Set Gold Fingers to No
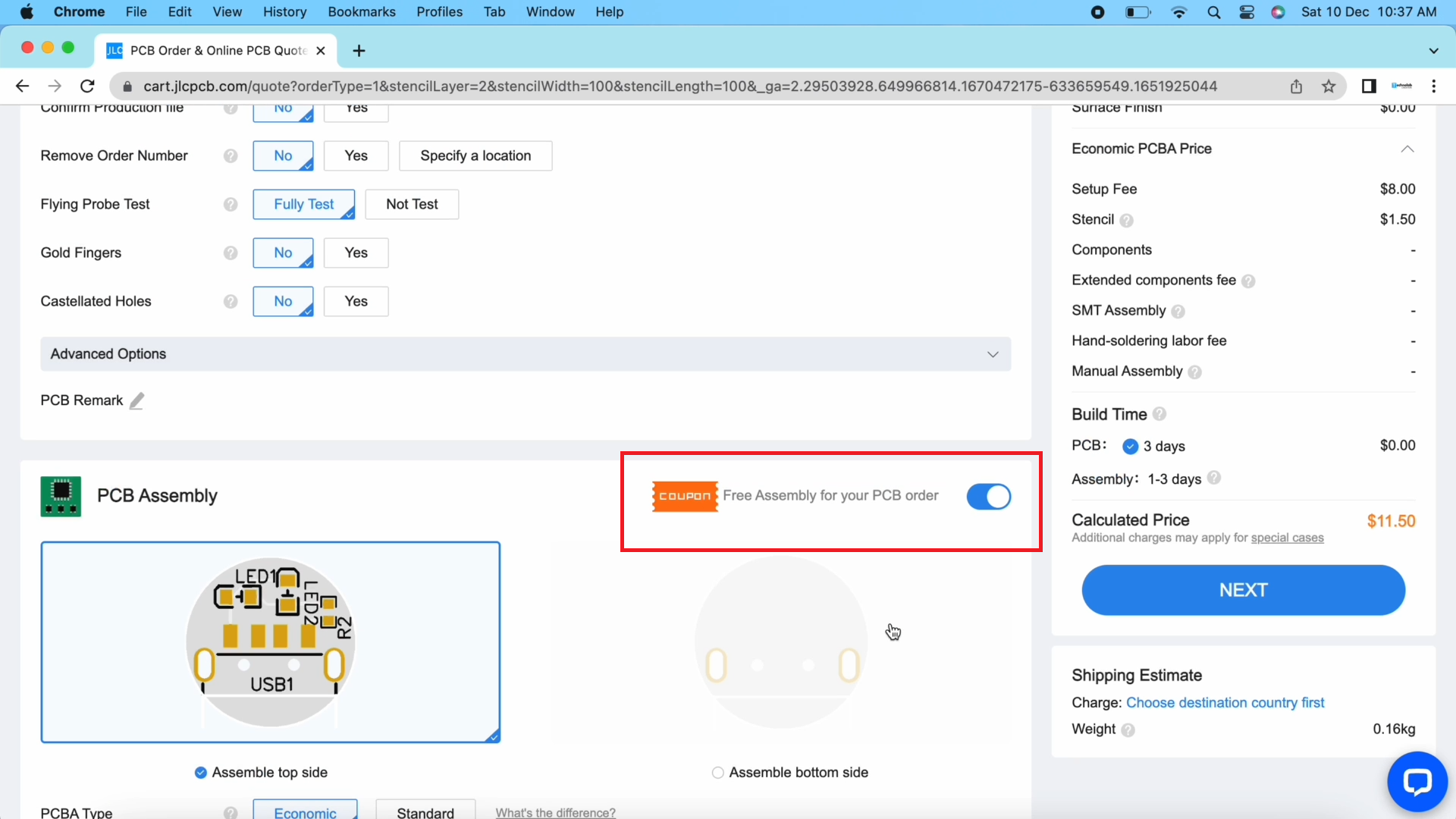This screenshot has height=819, width=1456. [x=283, y=253]
